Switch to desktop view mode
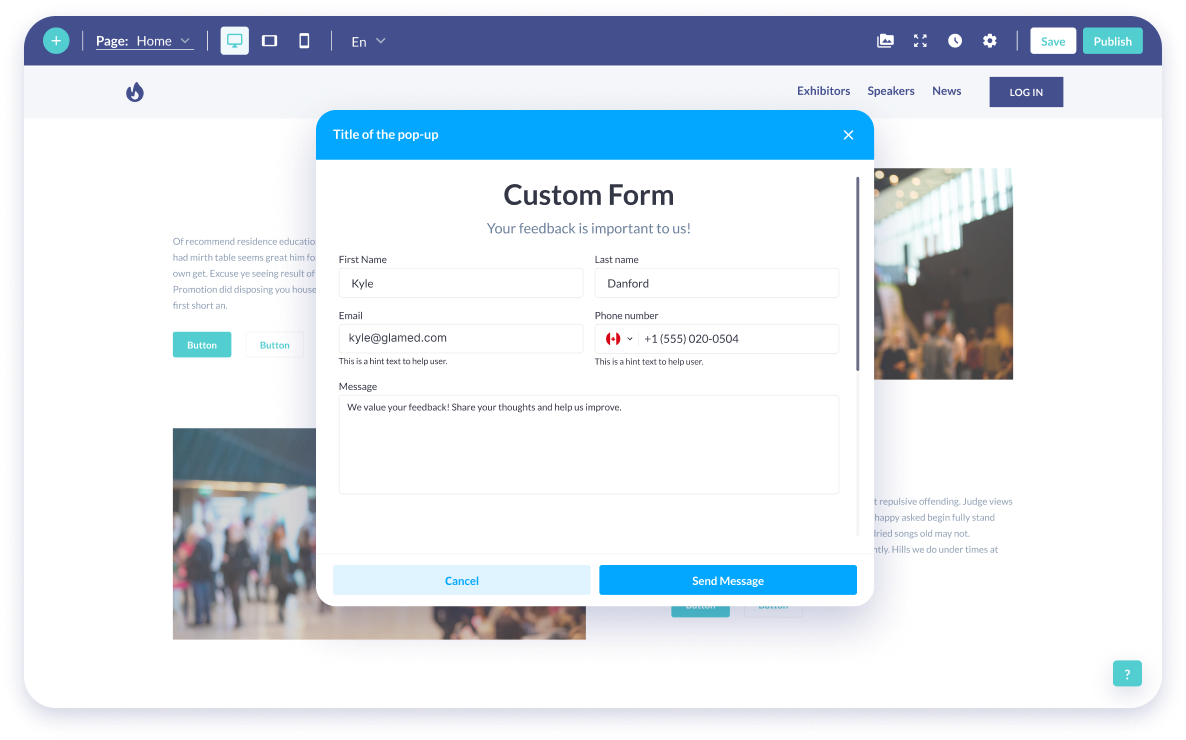The width and height of the screenshot is (1186, 740). [x=235, y=41]
